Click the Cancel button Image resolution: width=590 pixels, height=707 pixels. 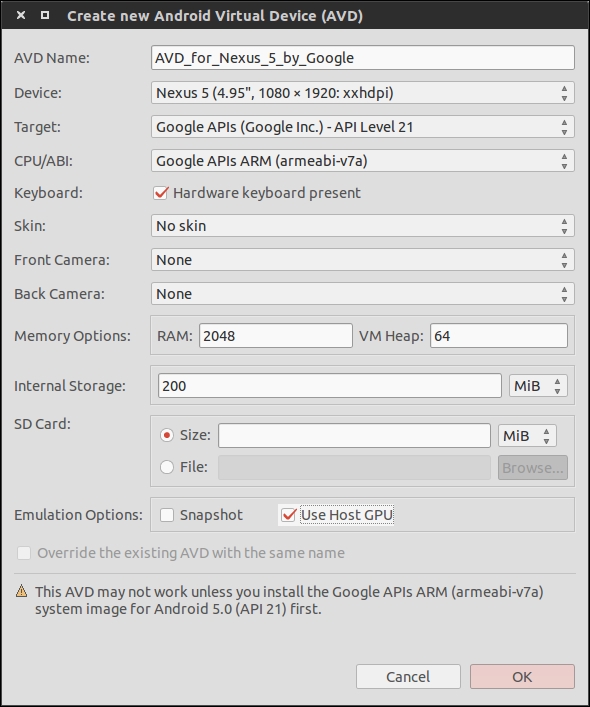click(x=408, y=676)
